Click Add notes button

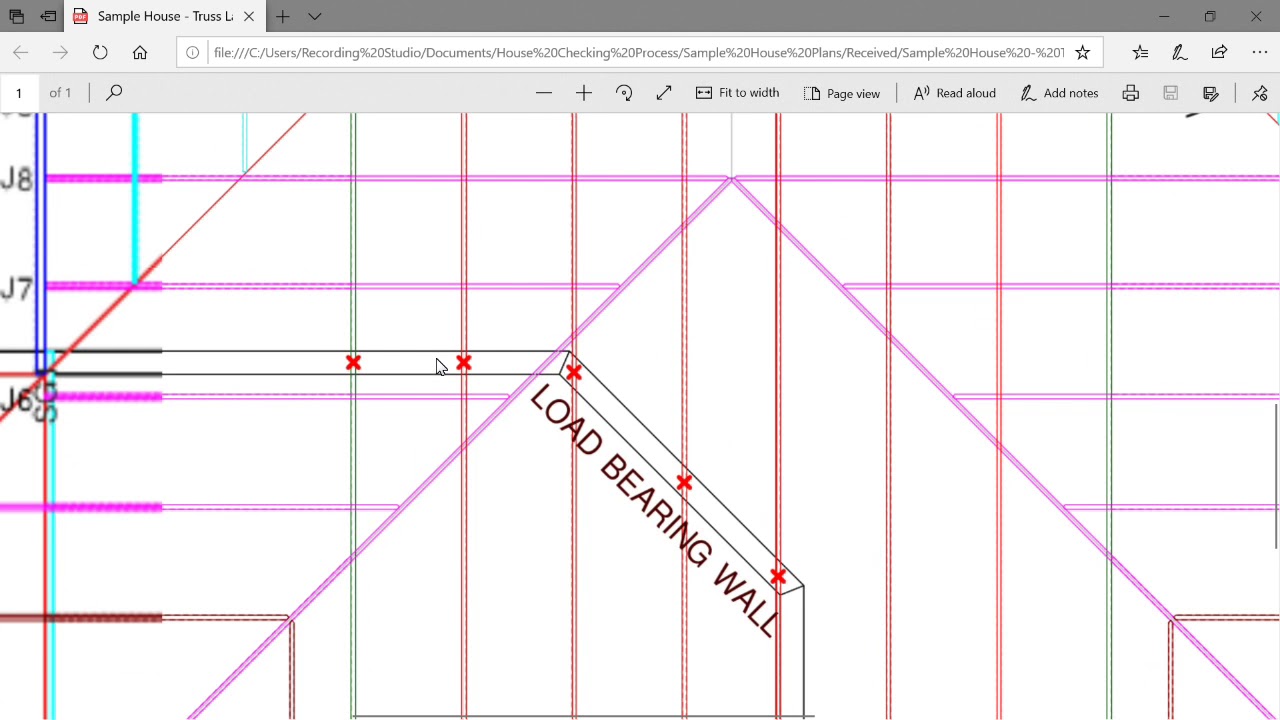[x=1059, y=93]
